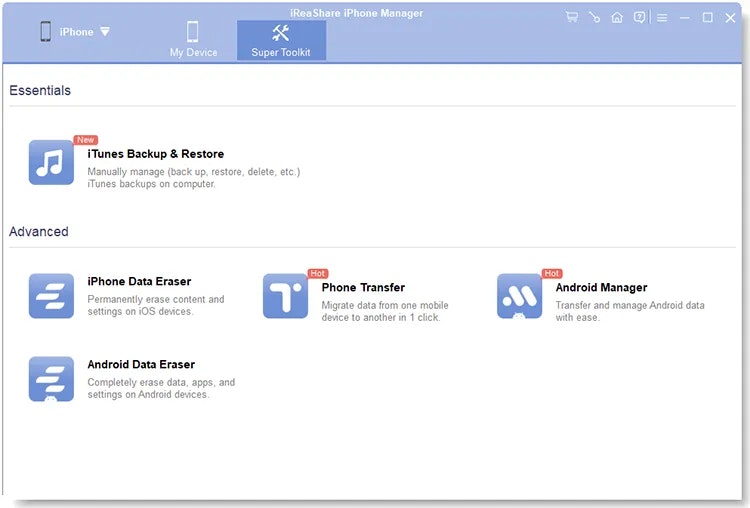Click "Manually manage (back up, restore, delete, etc.)" text

tap(194, 172)
